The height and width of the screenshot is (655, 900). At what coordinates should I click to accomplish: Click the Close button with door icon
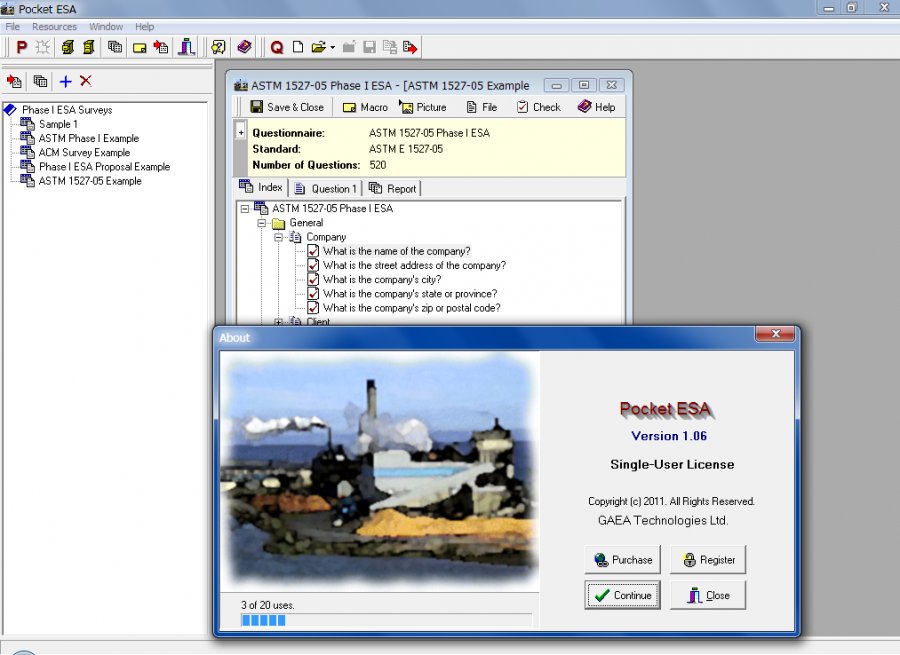coord(708,595)
